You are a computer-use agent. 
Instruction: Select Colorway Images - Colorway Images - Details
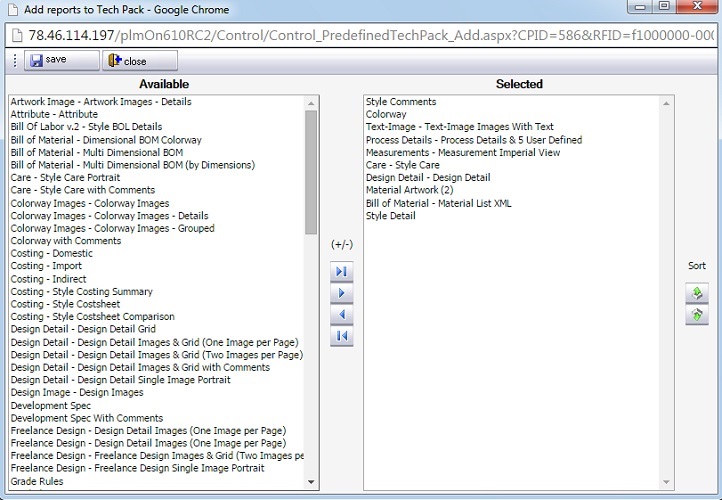[109, 215]
